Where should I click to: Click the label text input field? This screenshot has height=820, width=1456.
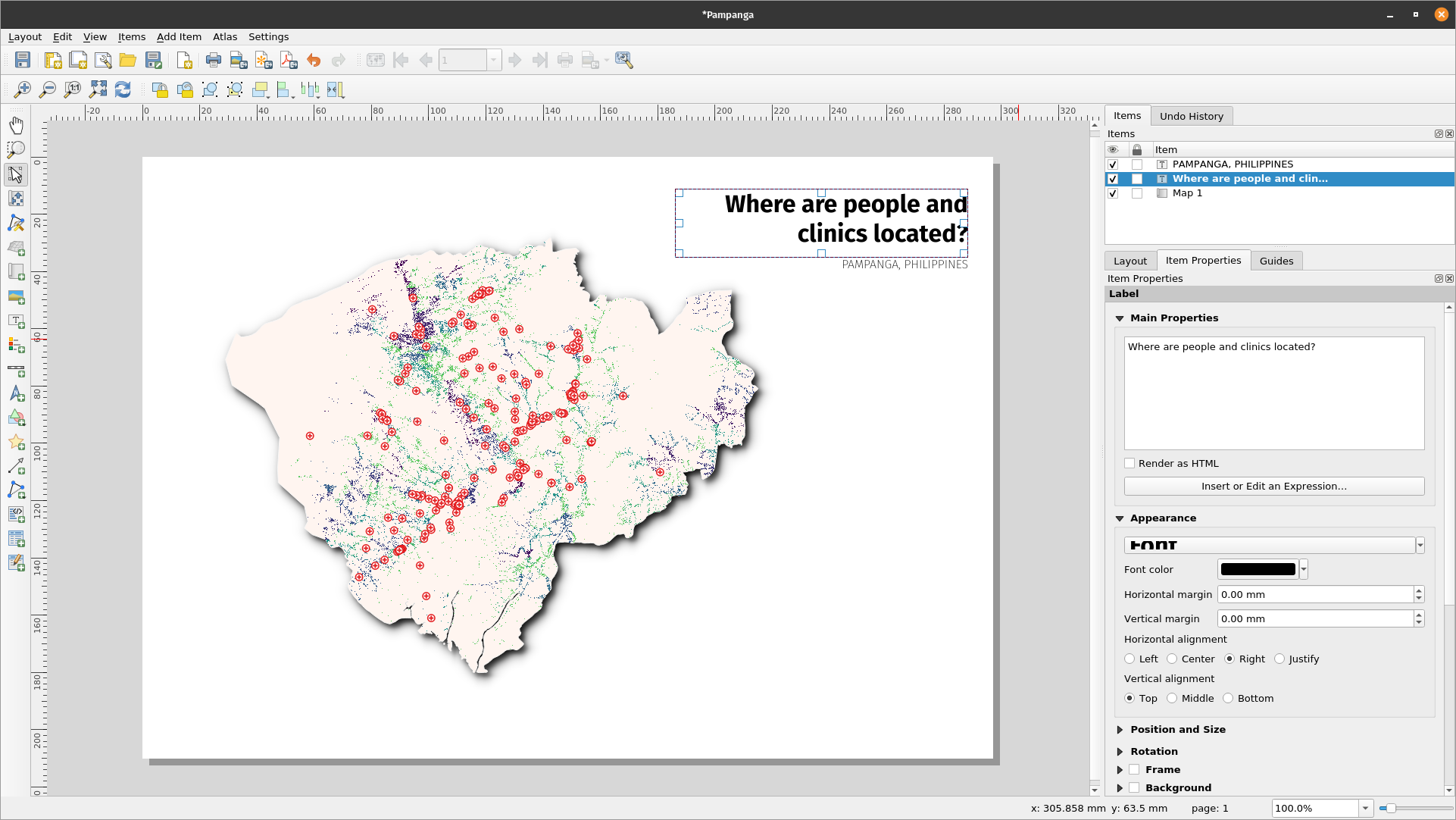pyautogui.click(x=1273, y=391)
